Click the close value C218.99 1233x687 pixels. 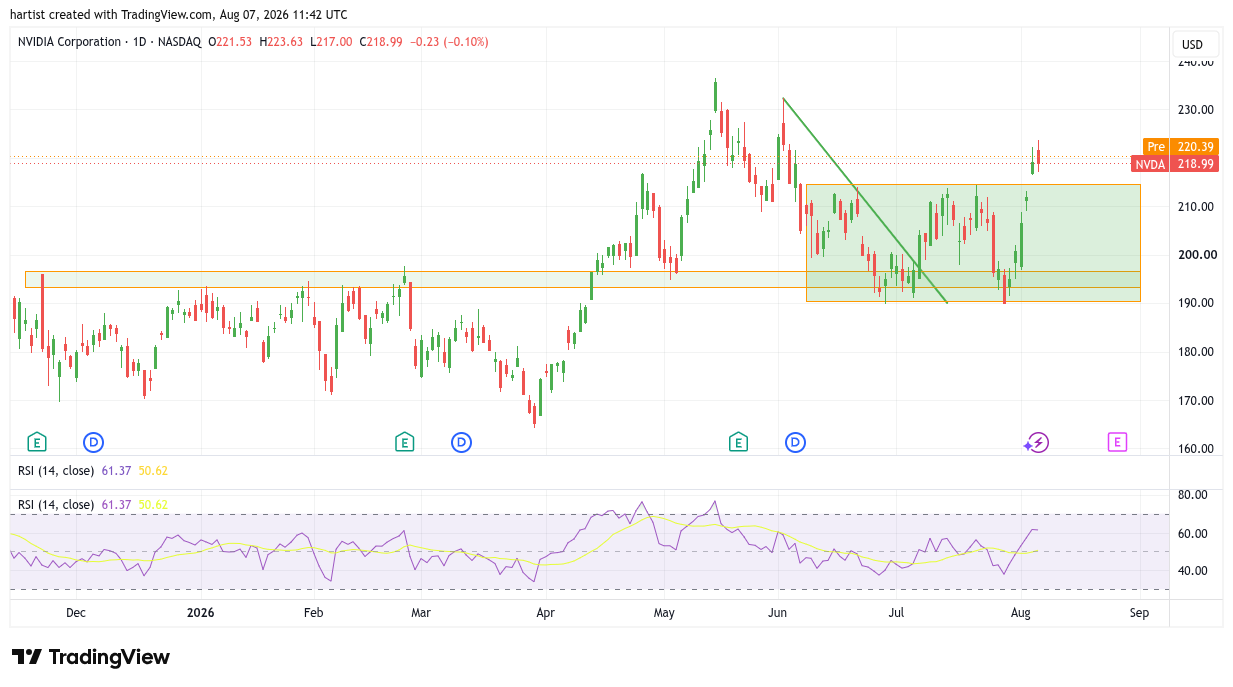(x=380, y=42)
